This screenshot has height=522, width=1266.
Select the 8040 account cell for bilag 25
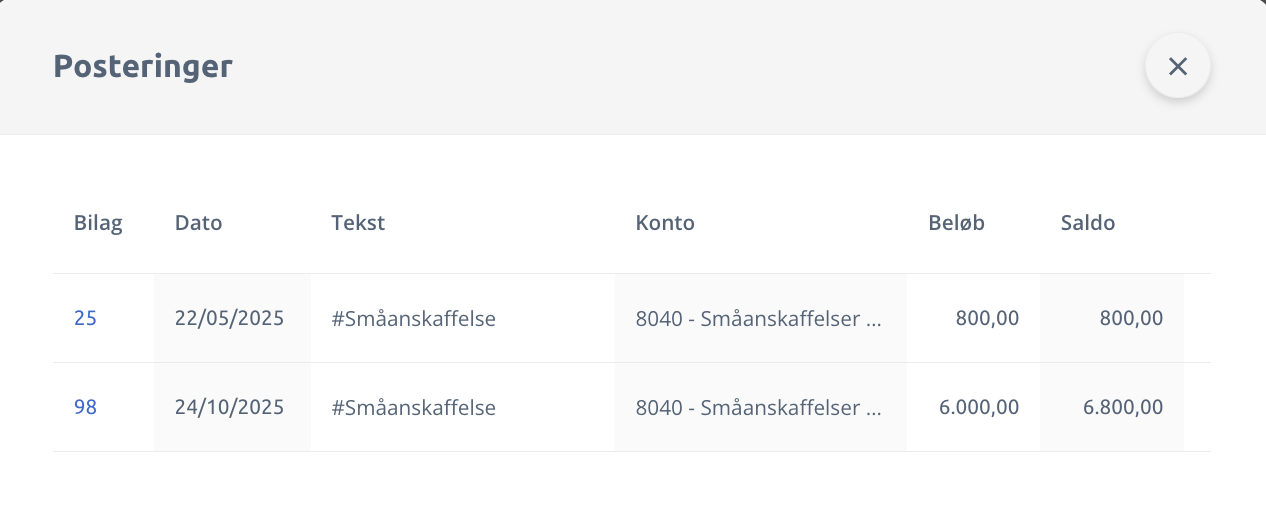click(759, 319)
